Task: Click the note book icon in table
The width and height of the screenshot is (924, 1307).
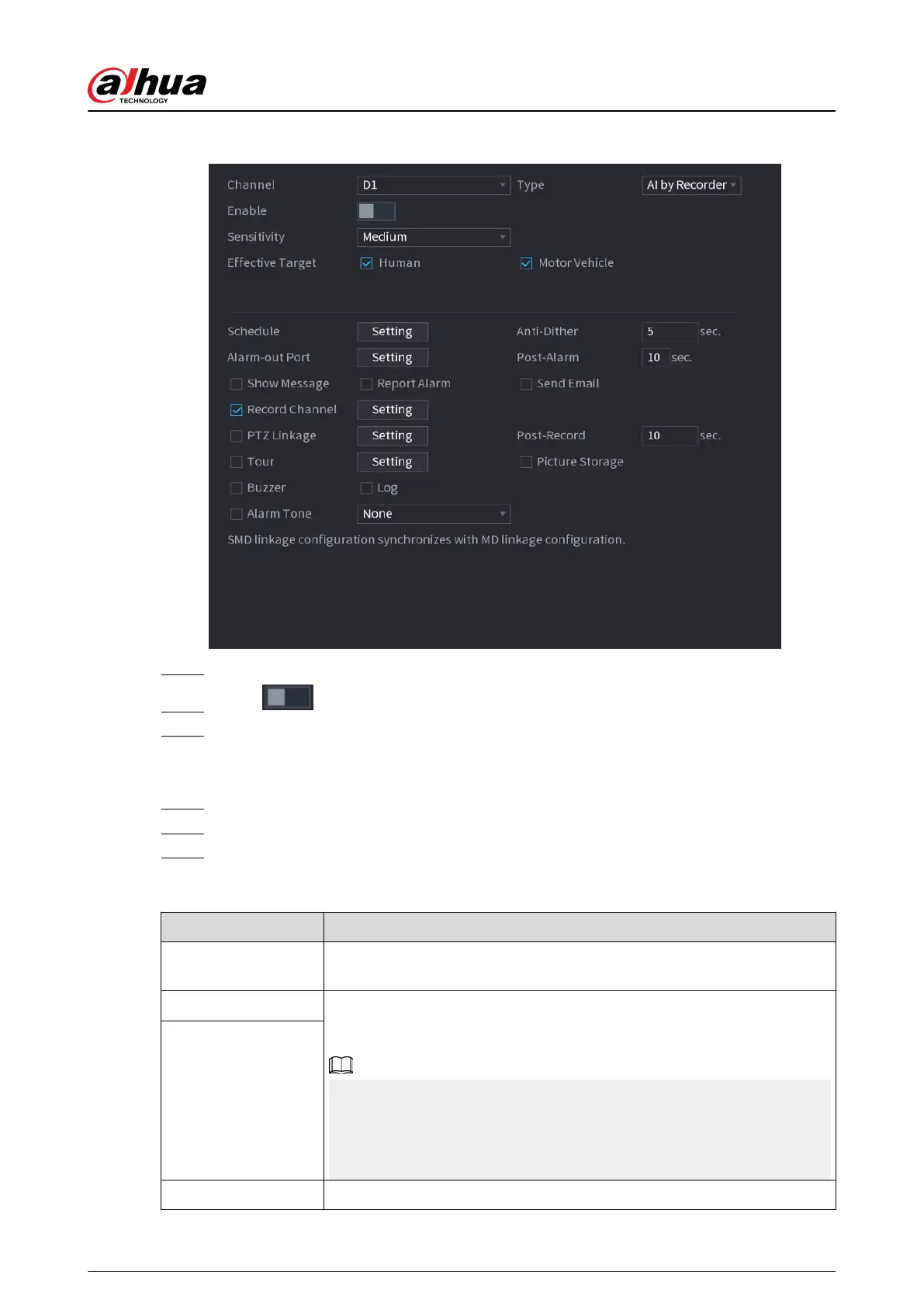Action: coord(341,1065)
